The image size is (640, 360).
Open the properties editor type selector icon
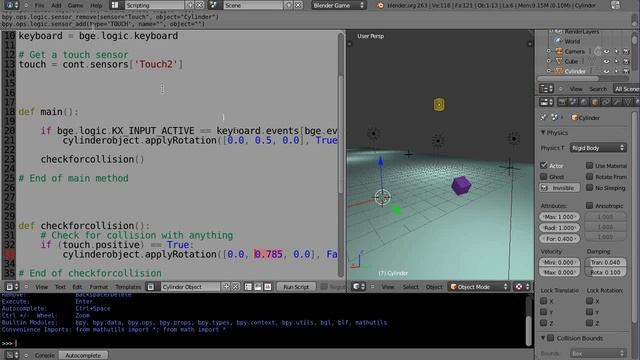tap(546, 102)
